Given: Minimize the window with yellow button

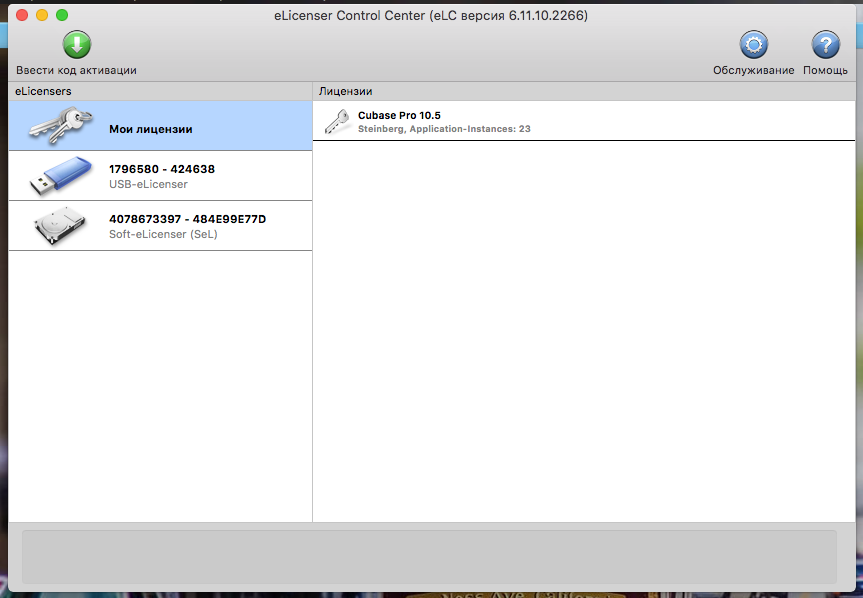Looking at the screenshot, I should 42,15.
